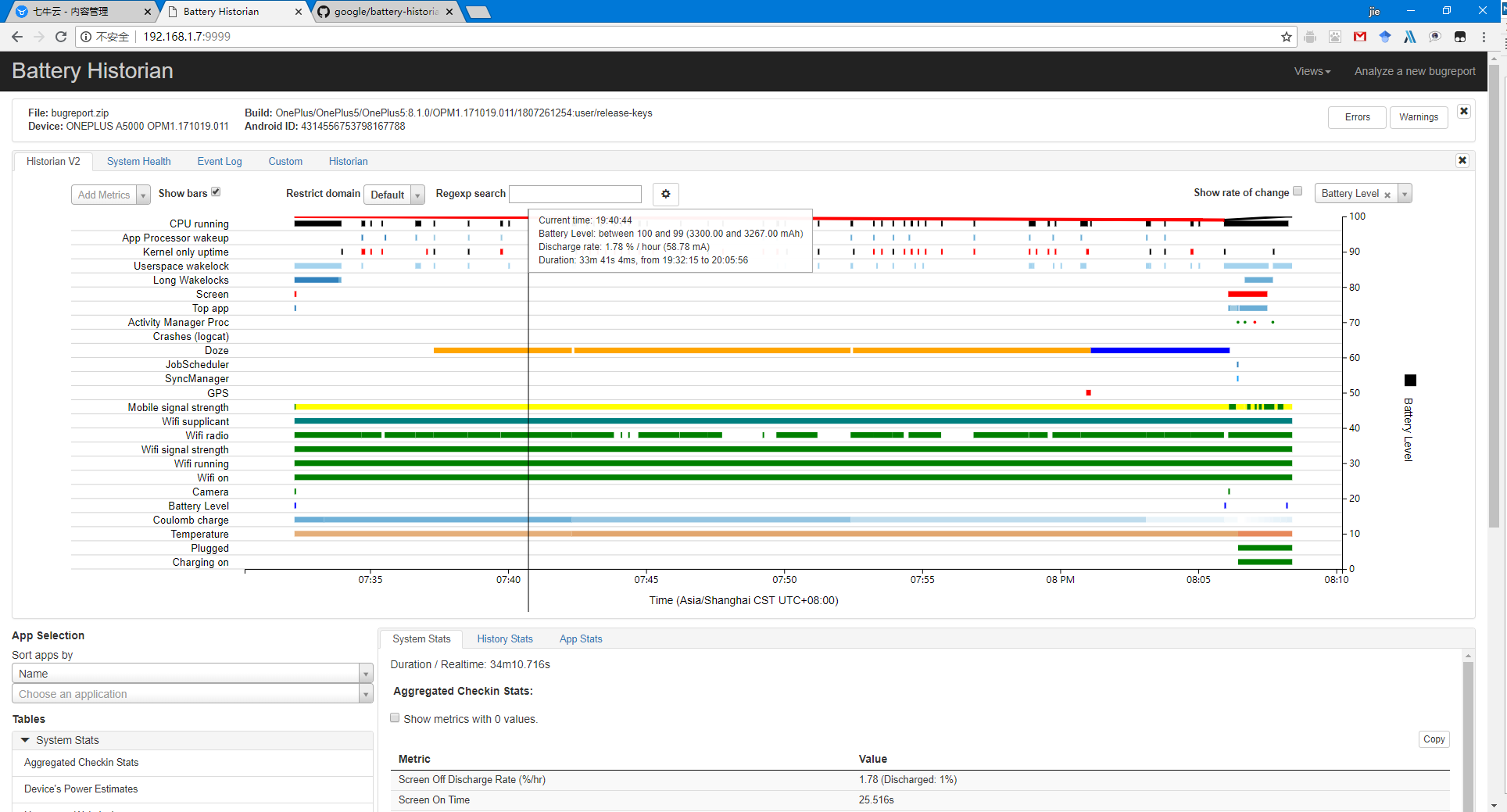Click the Battery Historian title link
Screen dimensions: 1507x812
point(92,70)
